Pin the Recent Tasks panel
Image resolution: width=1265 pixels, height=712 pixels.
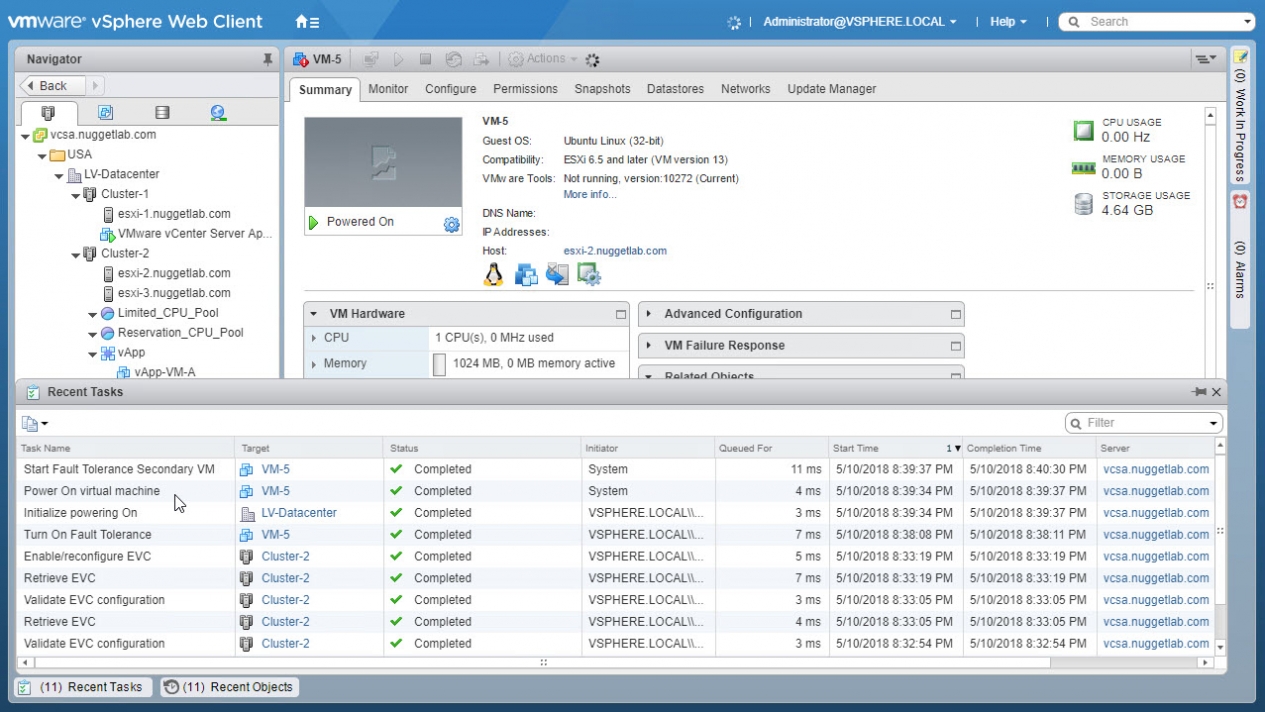[x=1198, y=392]
